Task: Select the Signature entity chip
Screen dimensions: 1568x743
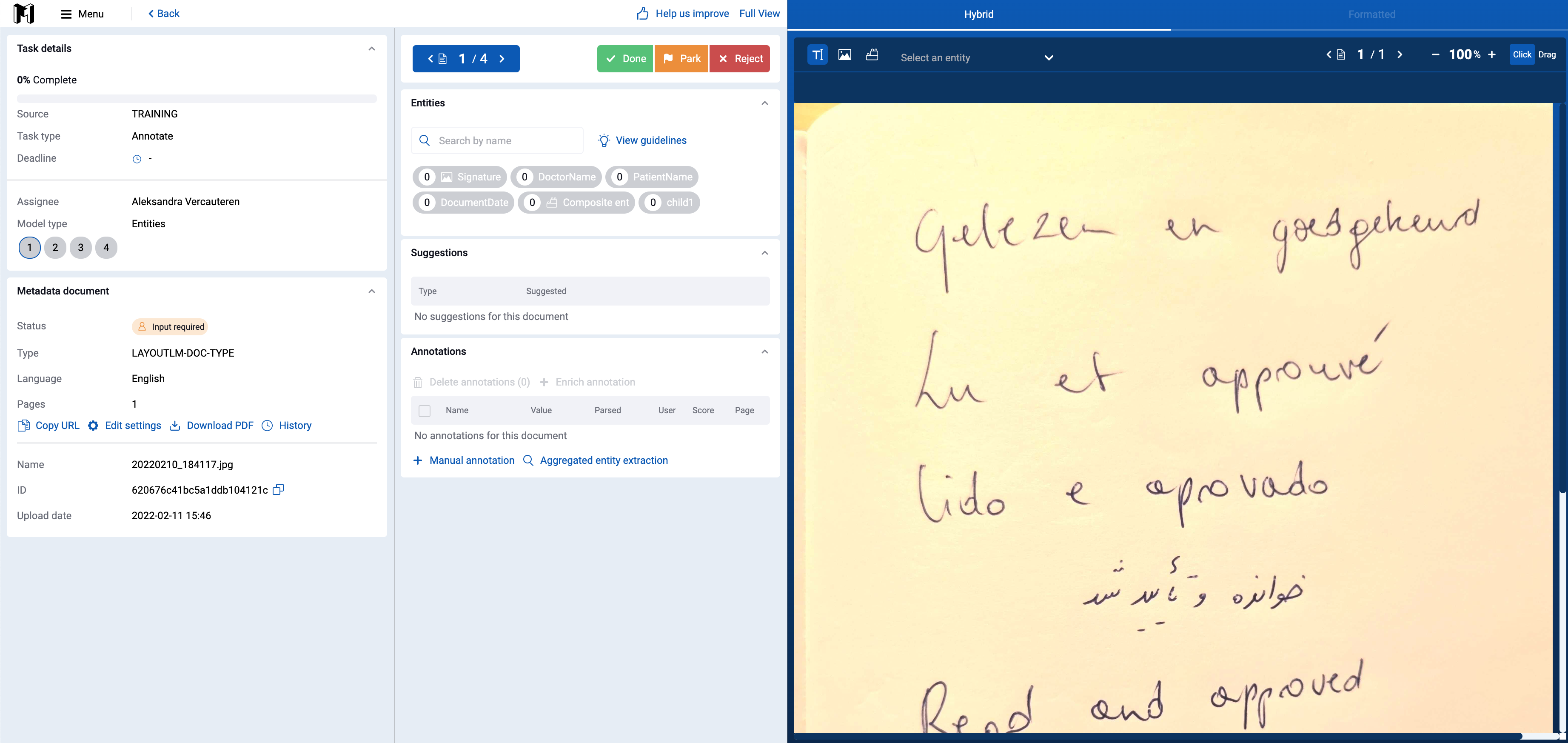Action: [x=459, y=177]
